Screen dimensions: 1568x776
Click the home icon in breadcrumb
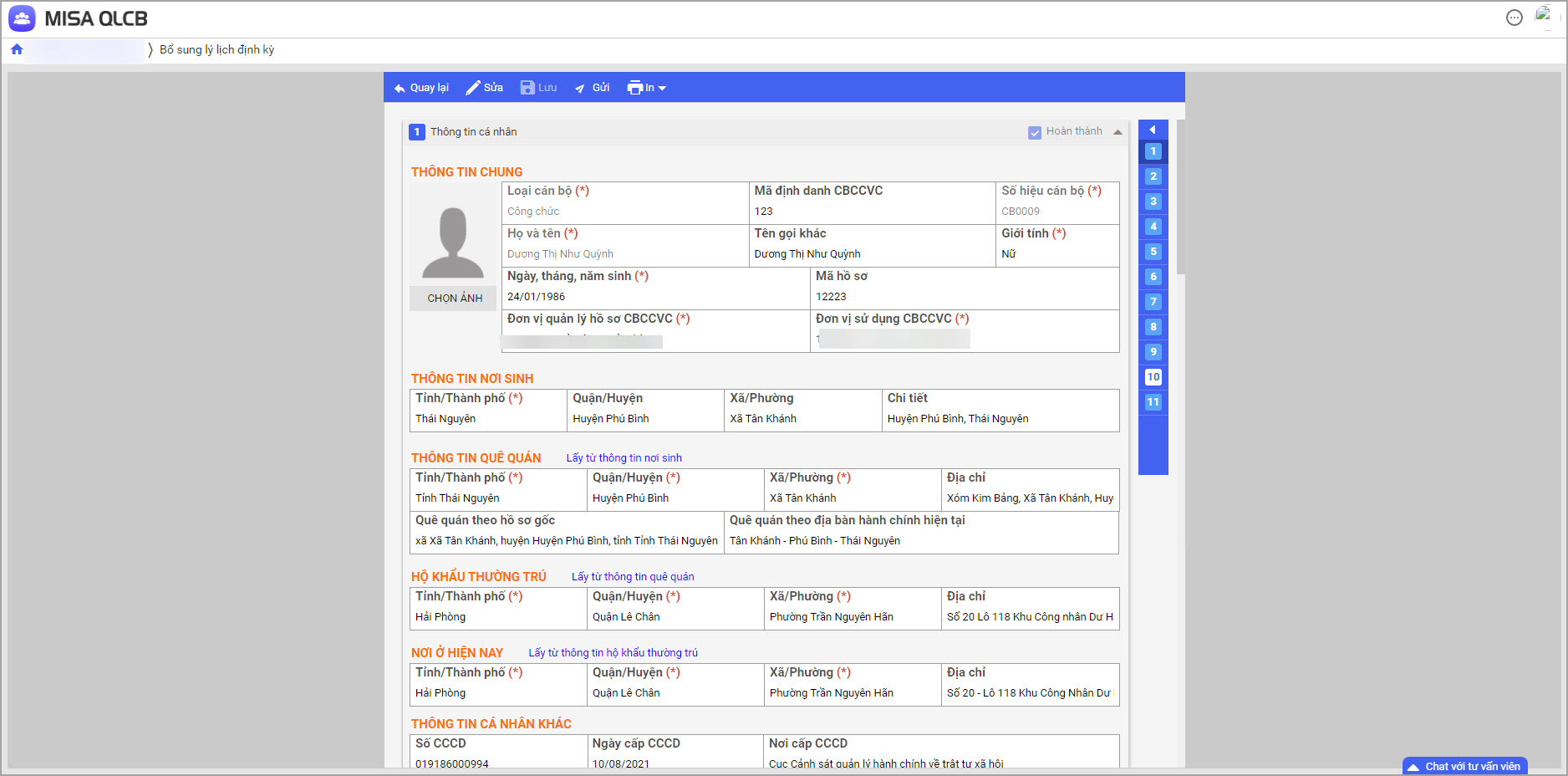17,50
